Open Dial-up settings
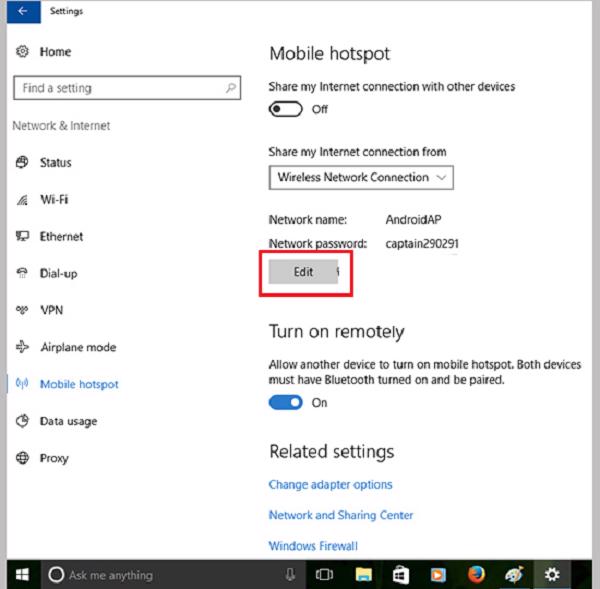 tap(58, 274)
